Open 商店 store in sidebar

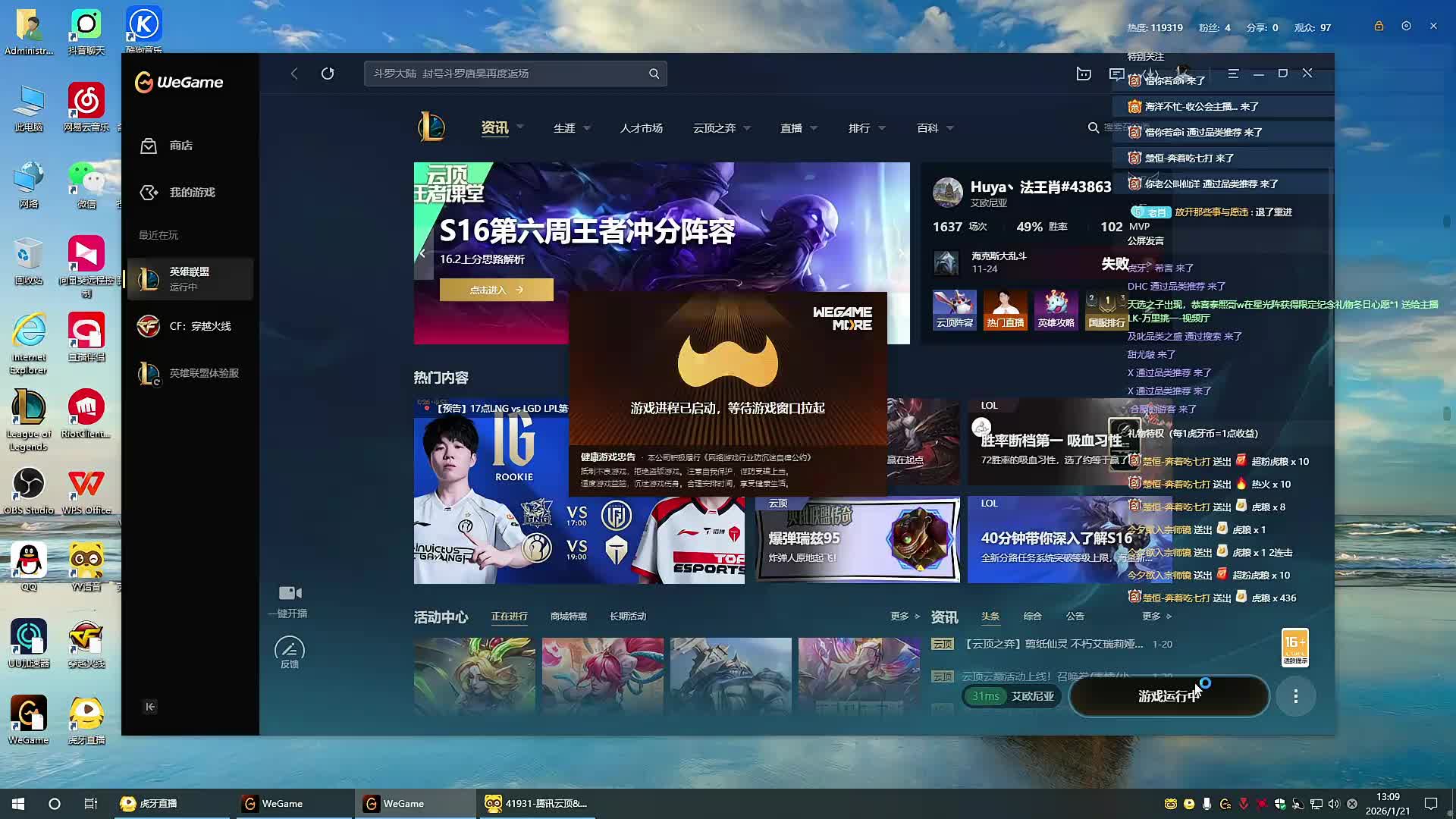point(180,146)
